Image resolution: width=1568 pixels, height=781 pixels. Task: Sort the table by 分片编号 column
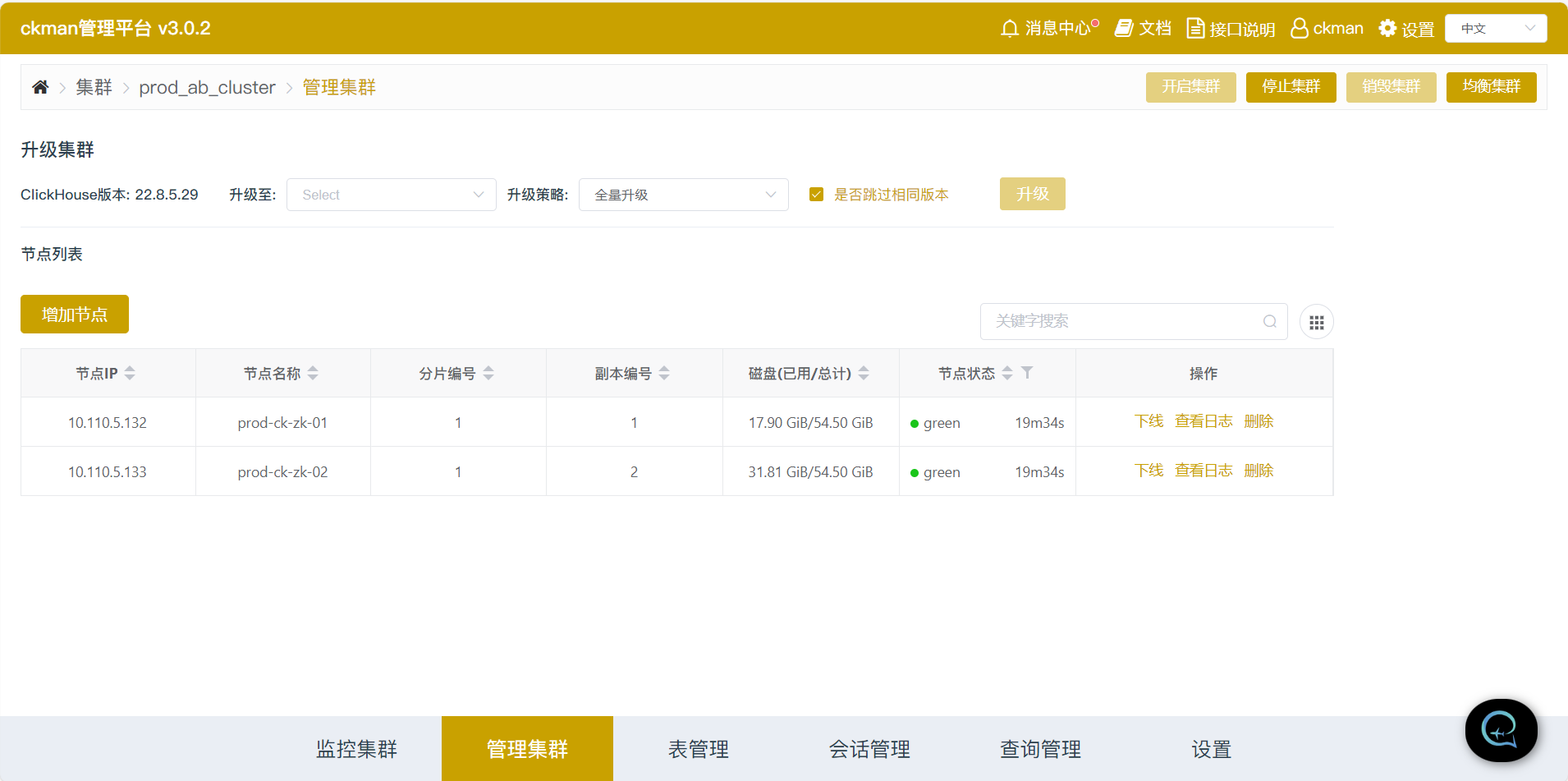pyautogui.click(x=488, y=373)
